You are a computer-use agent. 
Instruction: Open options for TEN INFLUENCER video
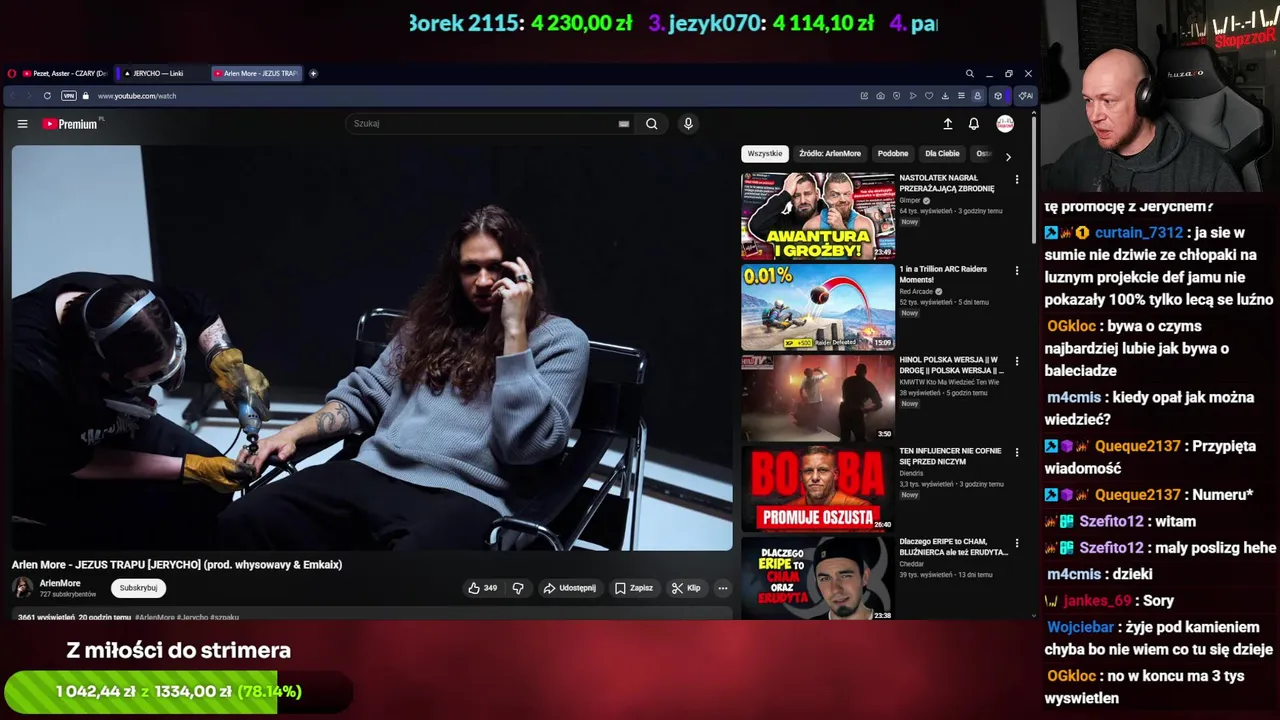click(x=1017, y=453)
